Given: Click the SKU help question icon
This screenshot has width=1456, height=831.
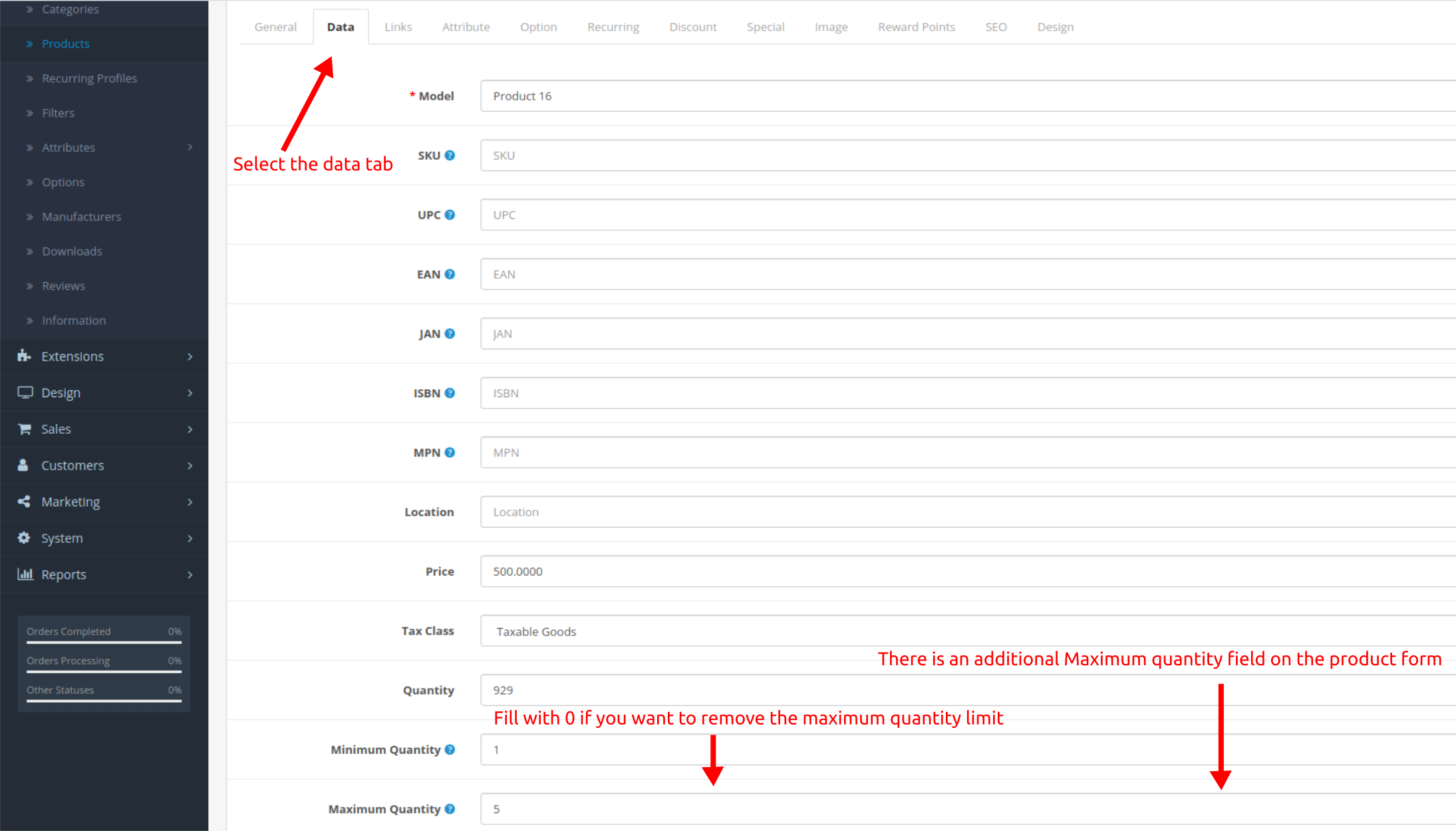Looking at the screenshot, I should (x=450, y=155).
